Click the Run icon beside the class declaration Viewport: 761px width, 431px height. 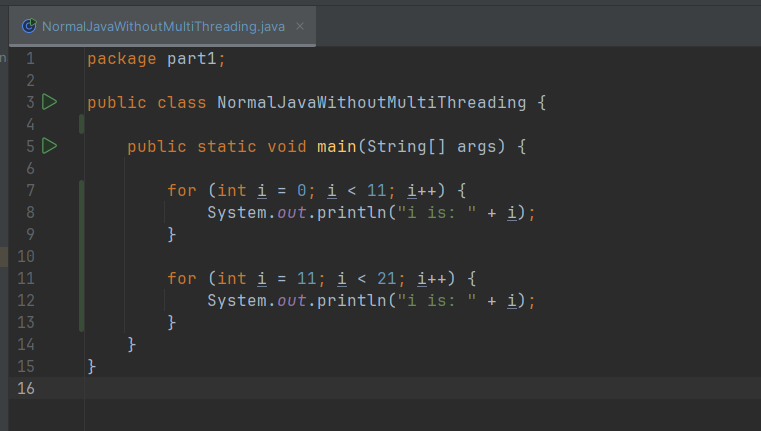50,102
